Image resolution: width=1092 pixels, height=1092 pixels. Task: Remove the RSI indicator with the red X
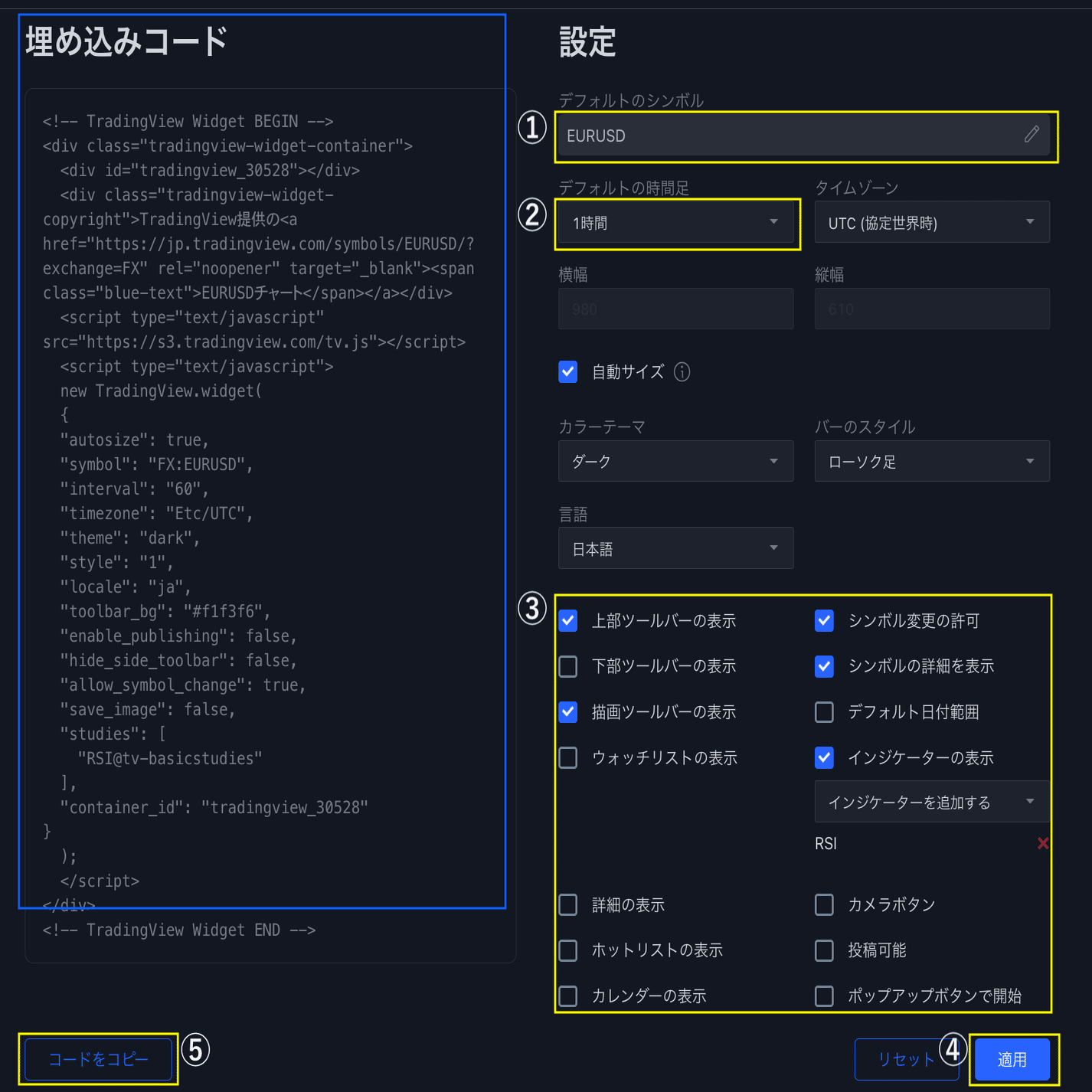tap(1043, 842)
